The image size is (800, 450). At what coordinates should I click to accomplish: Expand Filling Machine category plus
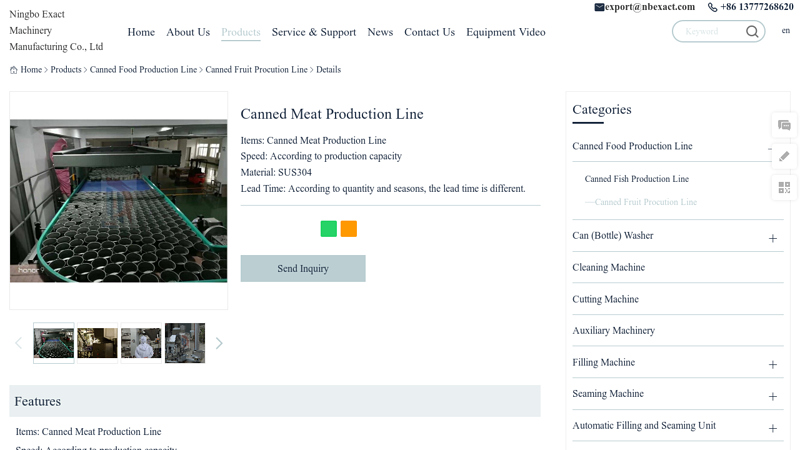pos(773,364)
